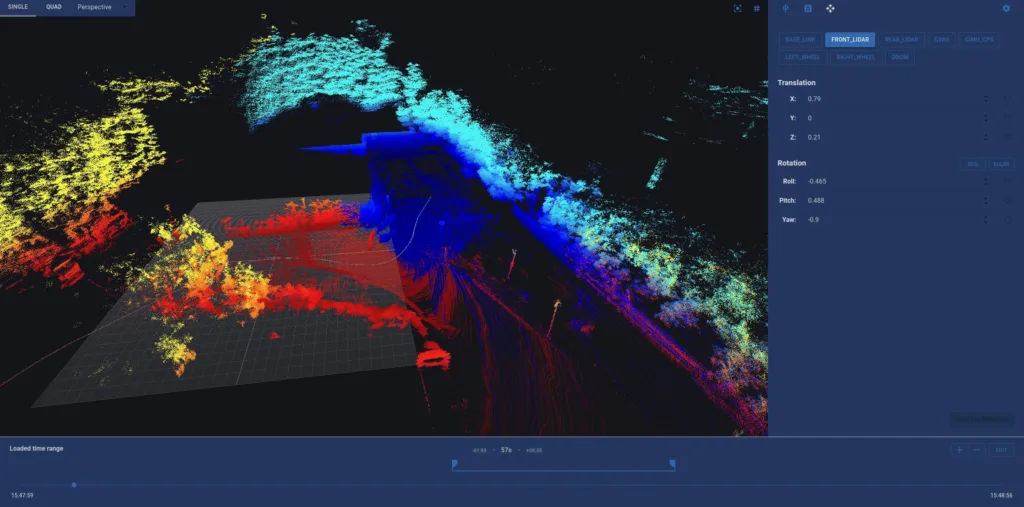Toggle the grid icon in viewport corner
Image resolution: width=1024 pixels, height=507 pixels.
point(757,8)
